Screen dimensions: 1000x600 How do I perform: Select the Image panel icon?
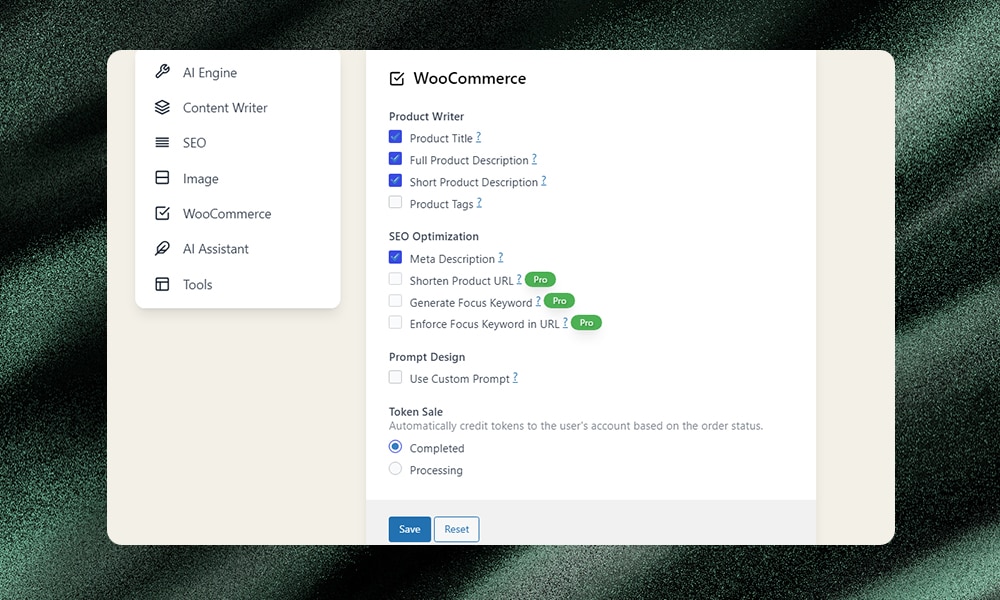163,178
